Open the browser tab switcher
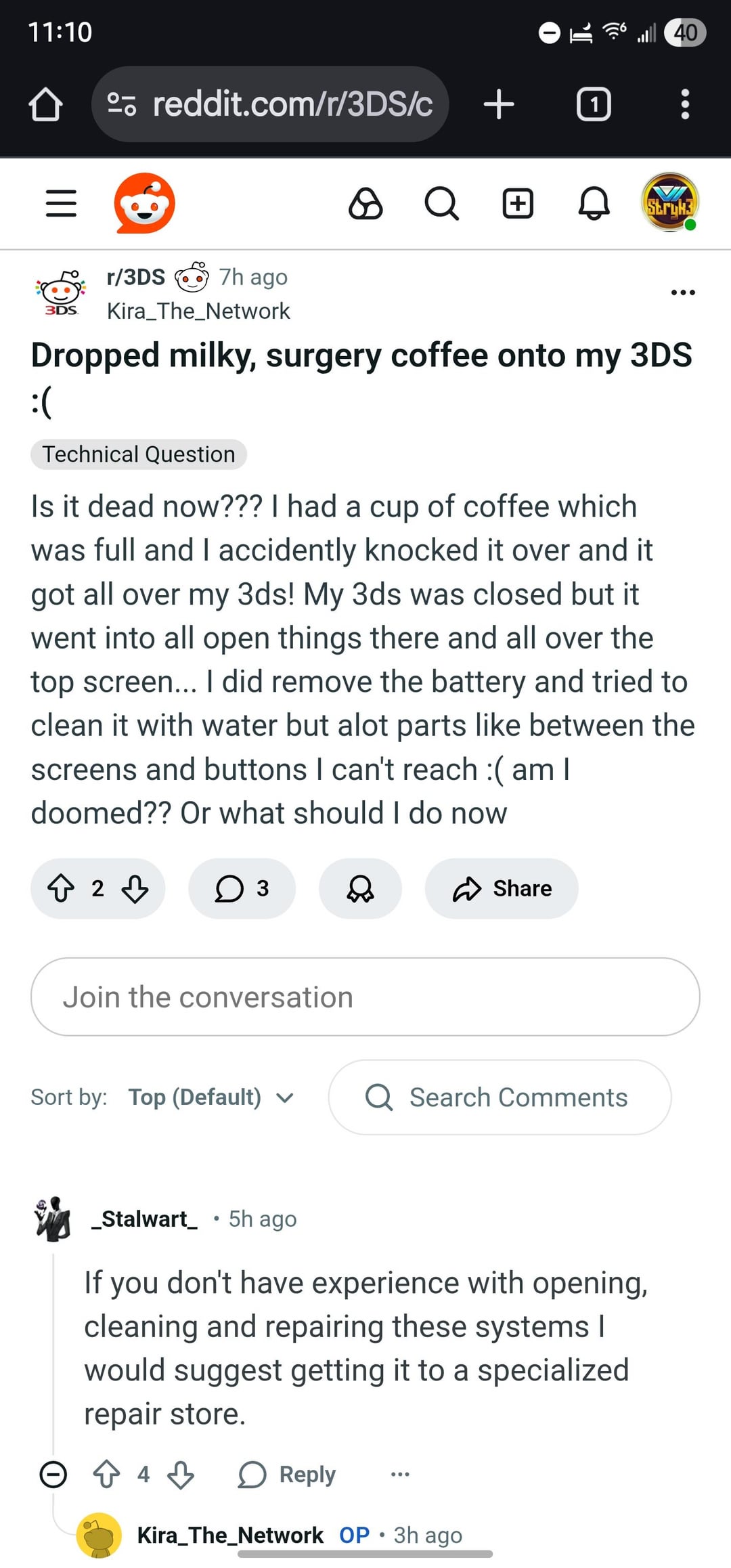Screen dimensions: 731x1568 [x=594, y=104]
